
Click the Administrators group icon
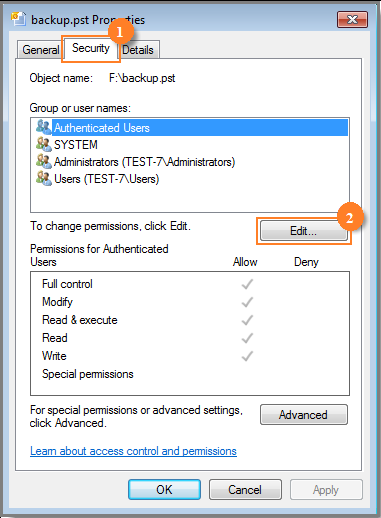point(44,161)
